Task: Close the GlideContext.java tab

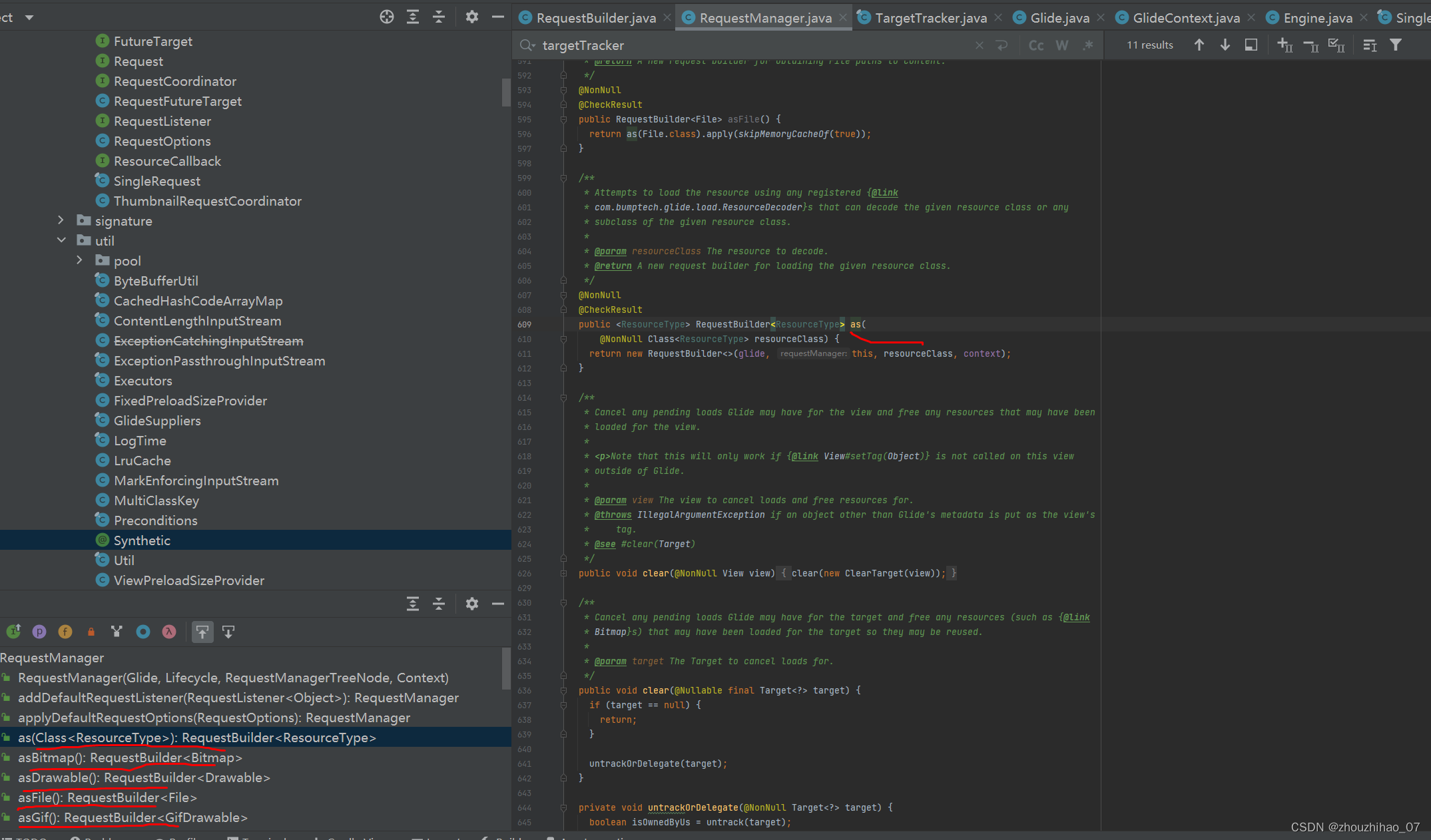Action: tap(1251, 18)
